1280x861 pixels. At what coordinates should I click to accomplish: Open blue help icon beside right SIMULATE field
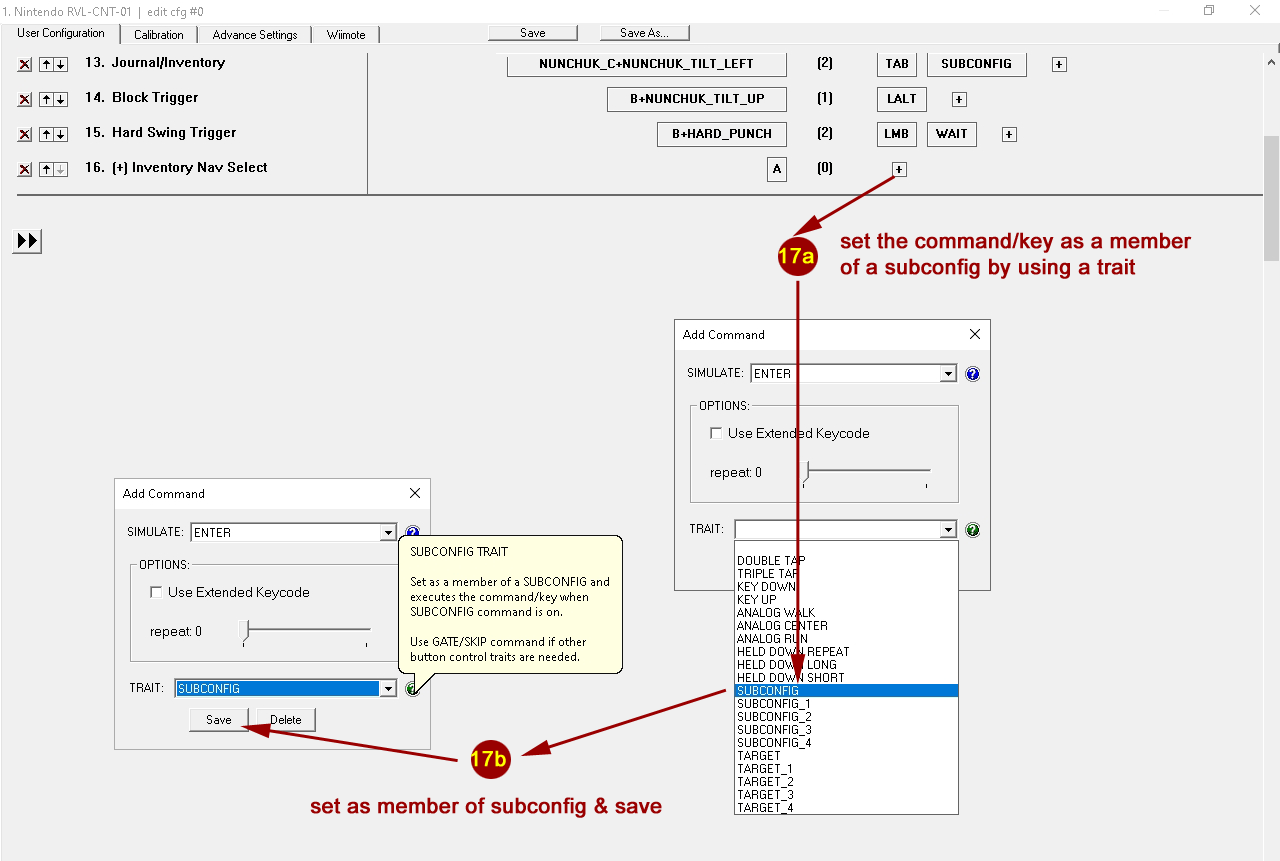point(972,374)
